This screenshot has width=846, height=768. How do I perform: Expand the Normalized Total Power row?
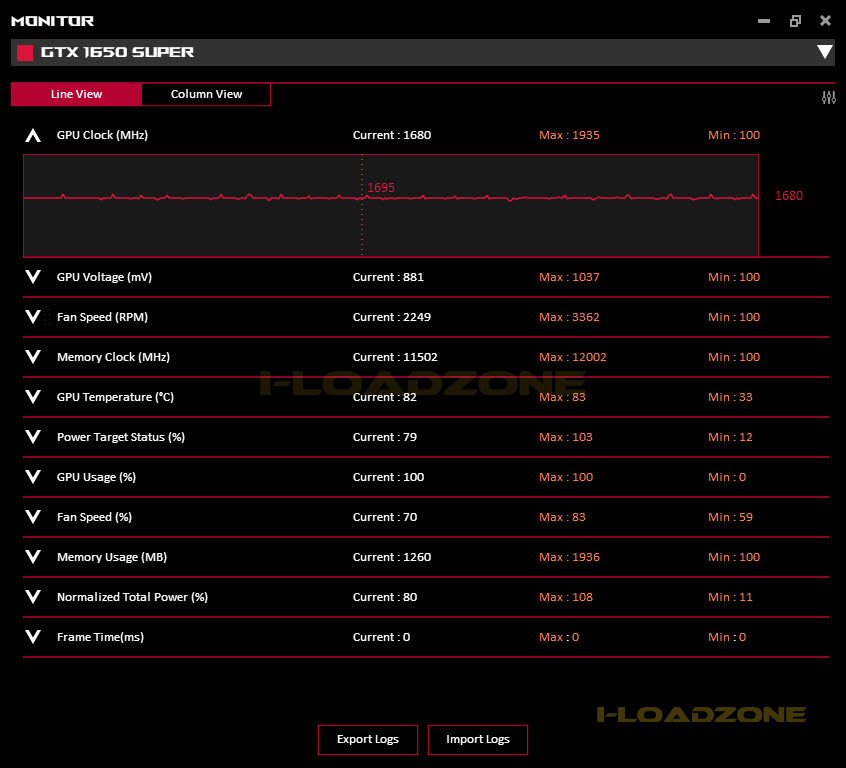[x=33, y=596]
